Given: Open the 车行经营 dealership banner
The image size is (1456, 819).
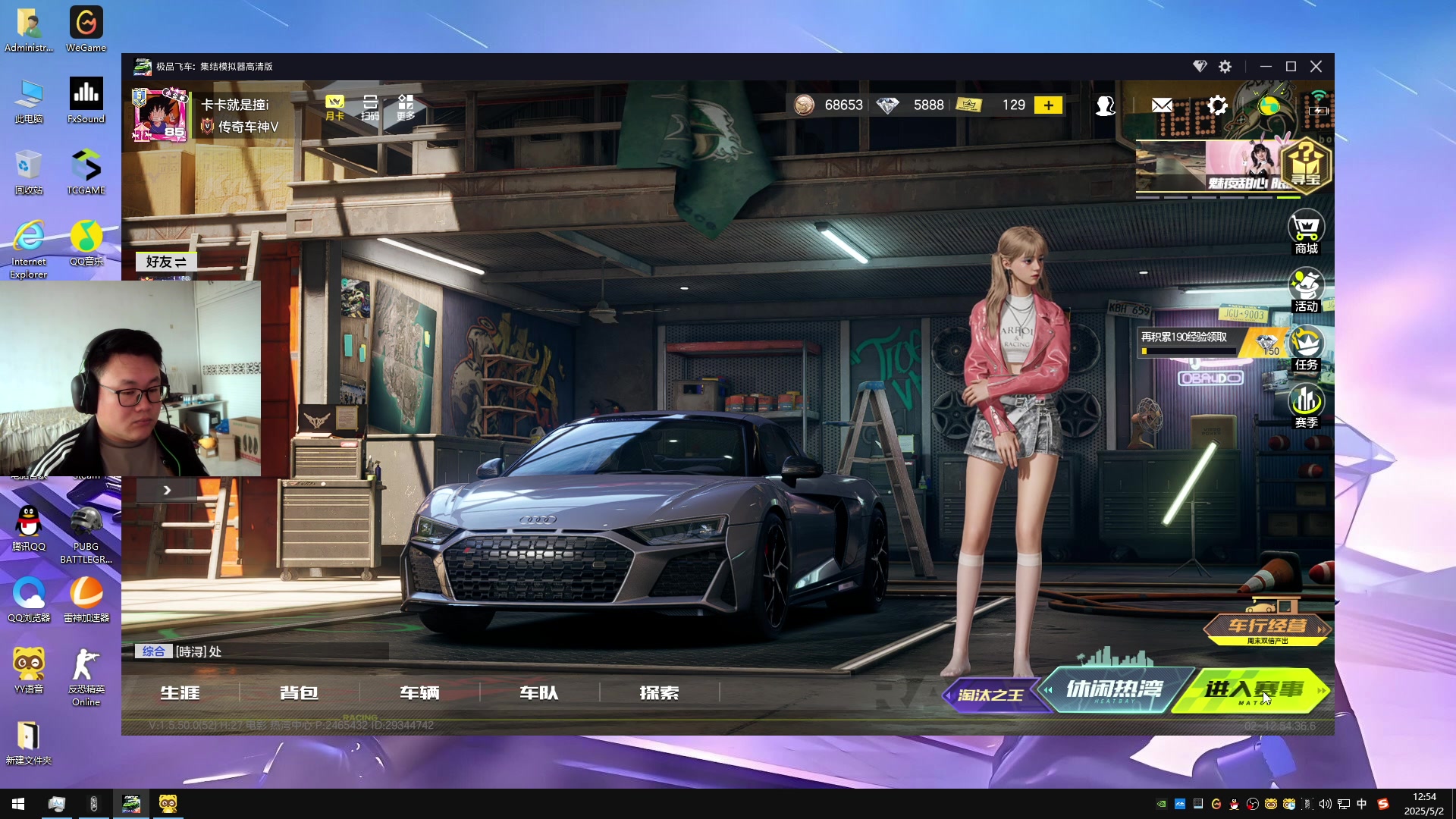Looking at the screenshot, I should (1267, 626).
